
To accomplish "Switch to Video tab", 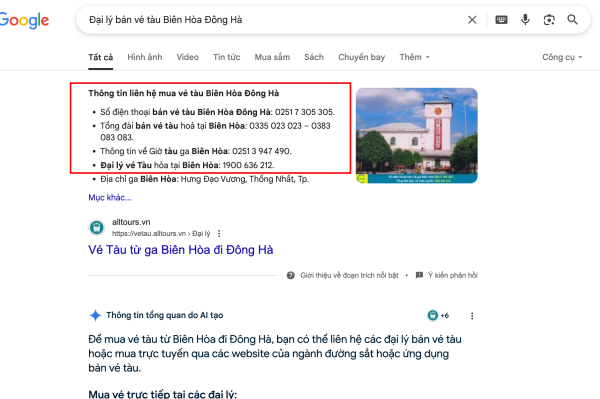I will tap(188, 57).
